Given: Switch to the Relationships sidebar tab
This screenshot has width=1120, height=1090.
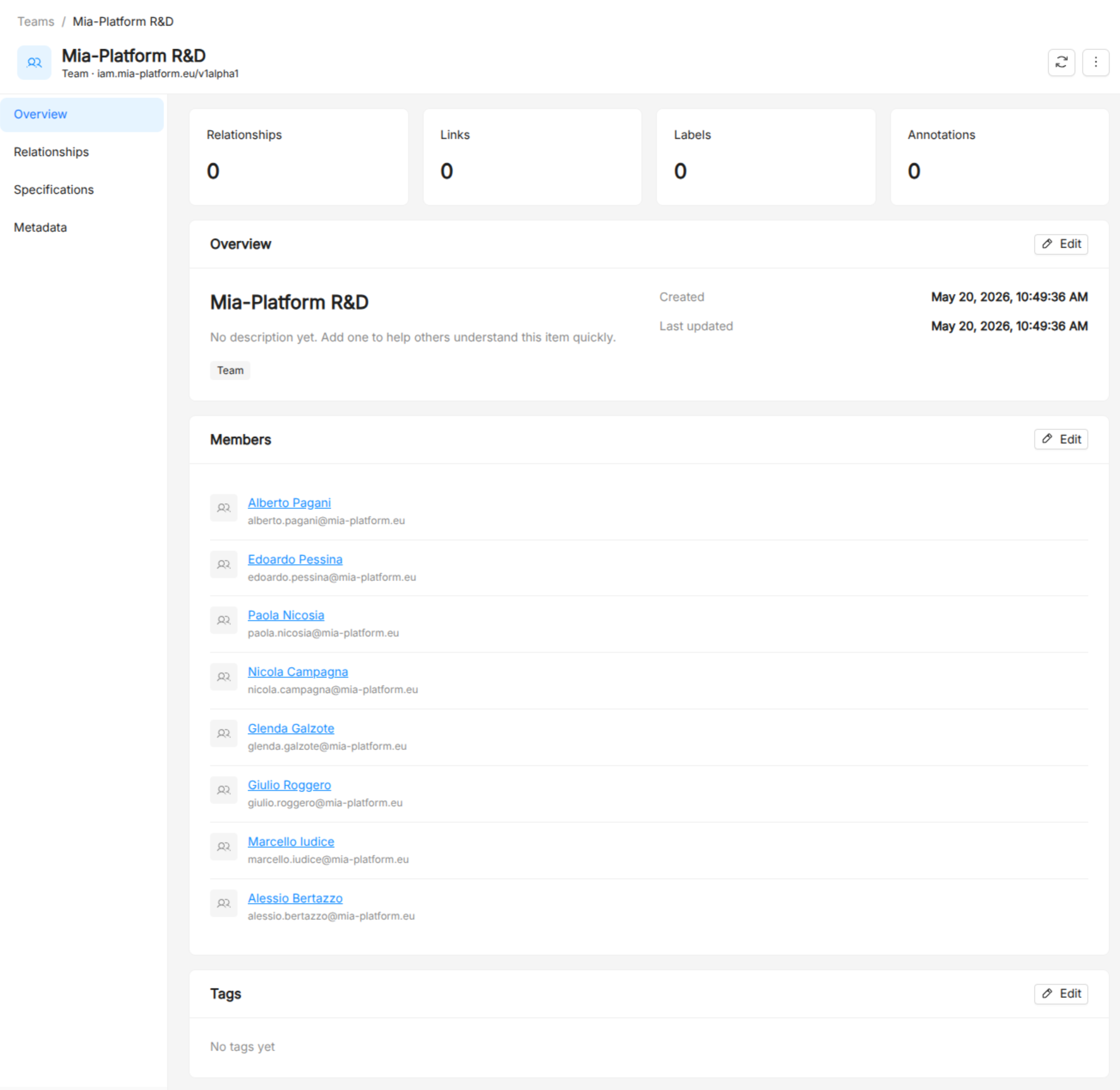Looking at the screenshot, I should tap(82, 152).
